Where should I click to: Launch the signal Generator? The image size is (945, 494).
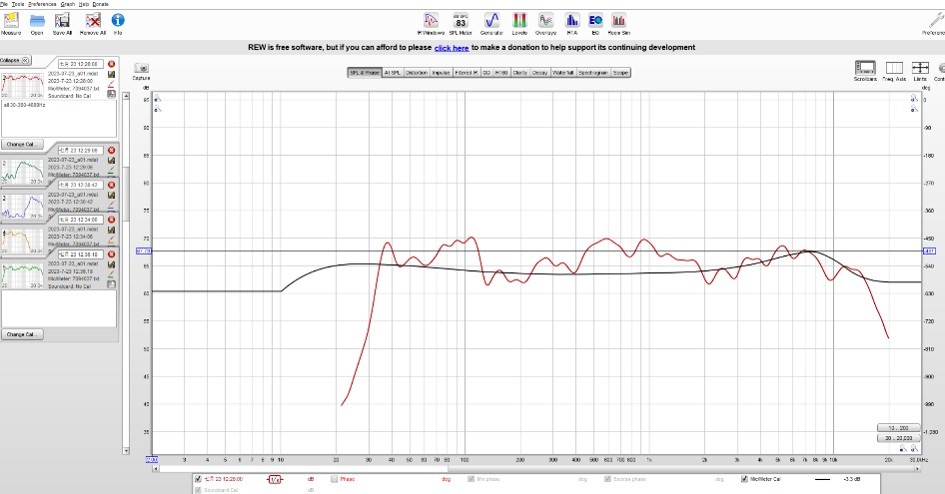pyautogui.click(x=492, y=24)
